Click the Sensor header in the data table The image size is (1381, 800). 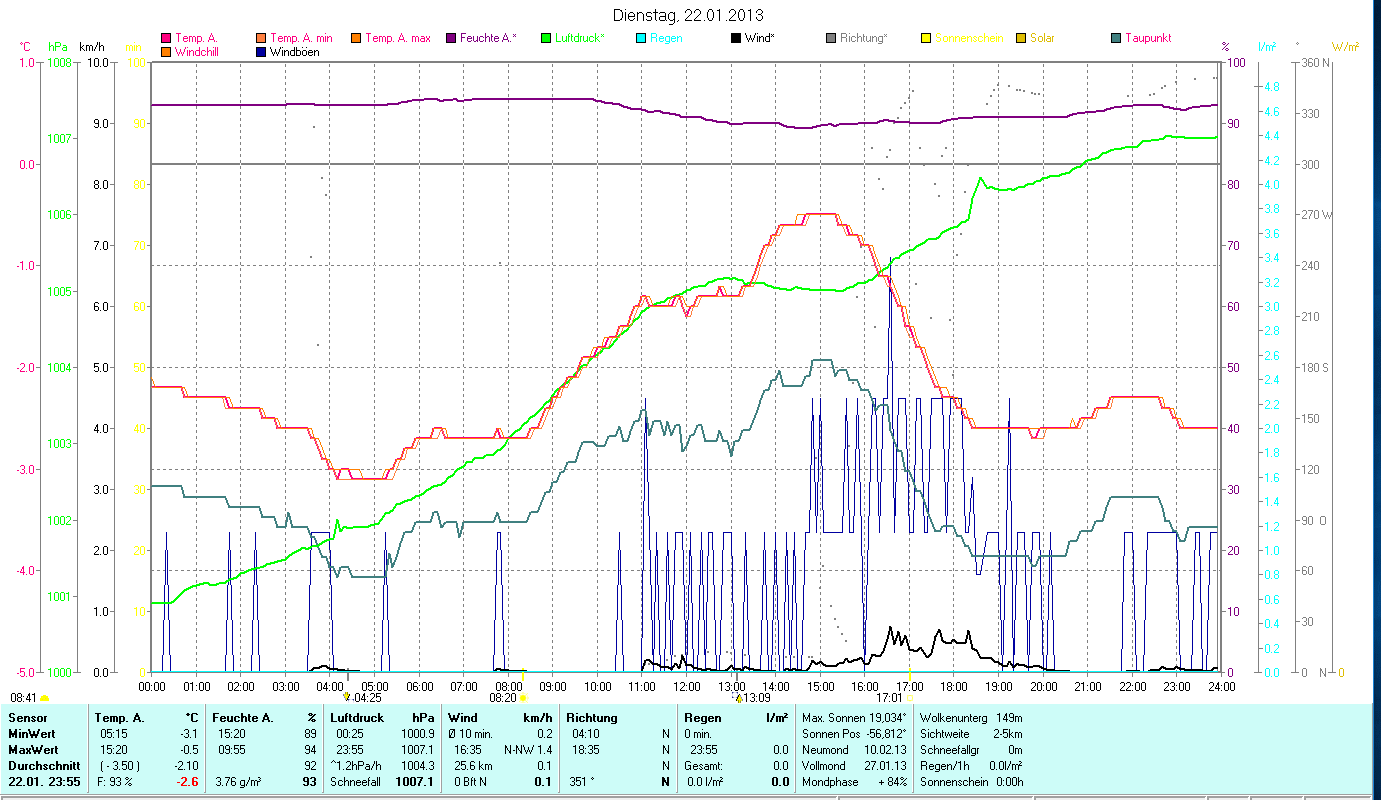pyautogui.click(x=26, y=718)
